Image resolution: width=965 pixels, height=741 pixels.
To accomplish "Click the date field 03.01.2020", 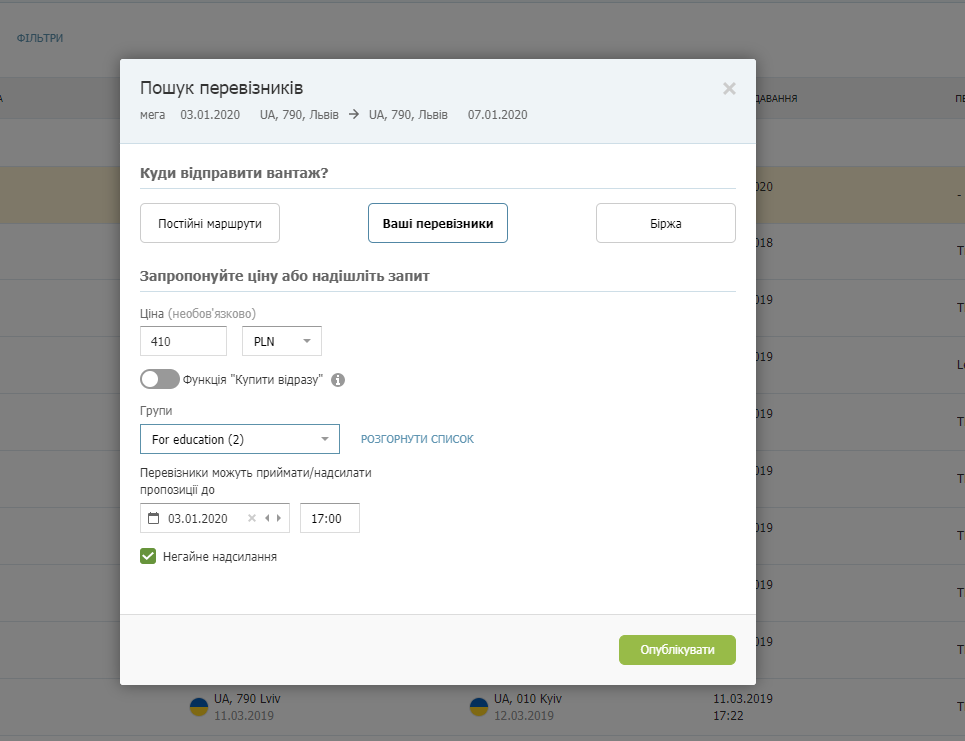I will tap(215, 518).
